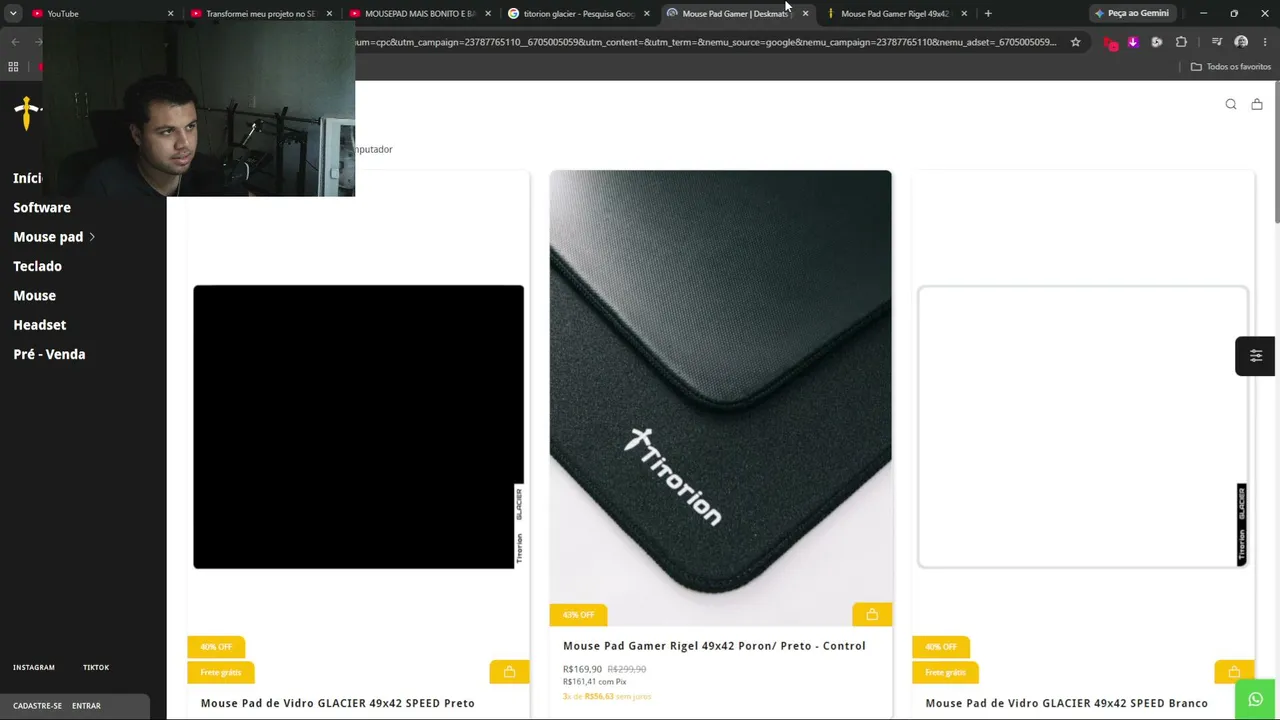Open the WhatsApp chat button
1280x720 pixels.
point(1255,700)
